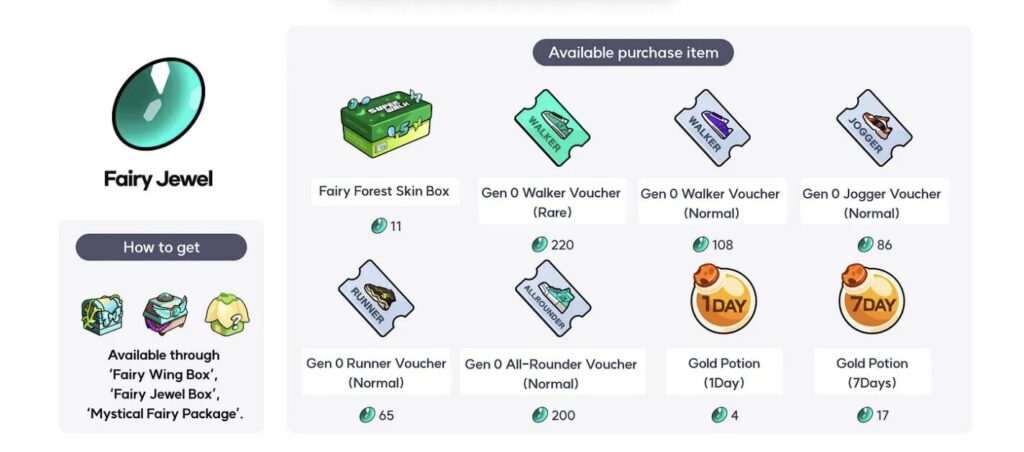Open the Fairy Wing Box chest icon

[x=102, y=314]
